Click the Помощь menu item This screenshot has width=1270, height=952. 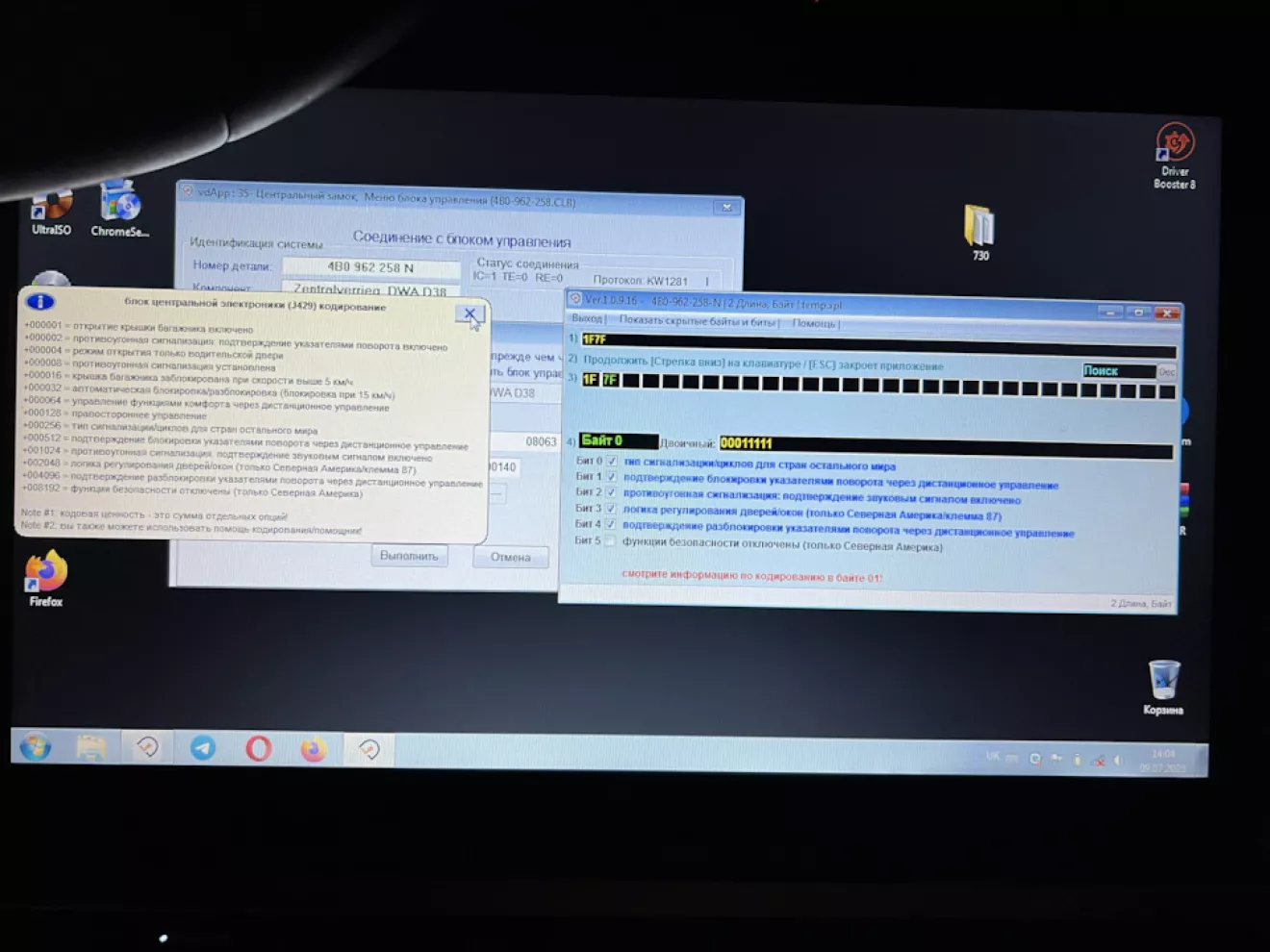(814, 323)
